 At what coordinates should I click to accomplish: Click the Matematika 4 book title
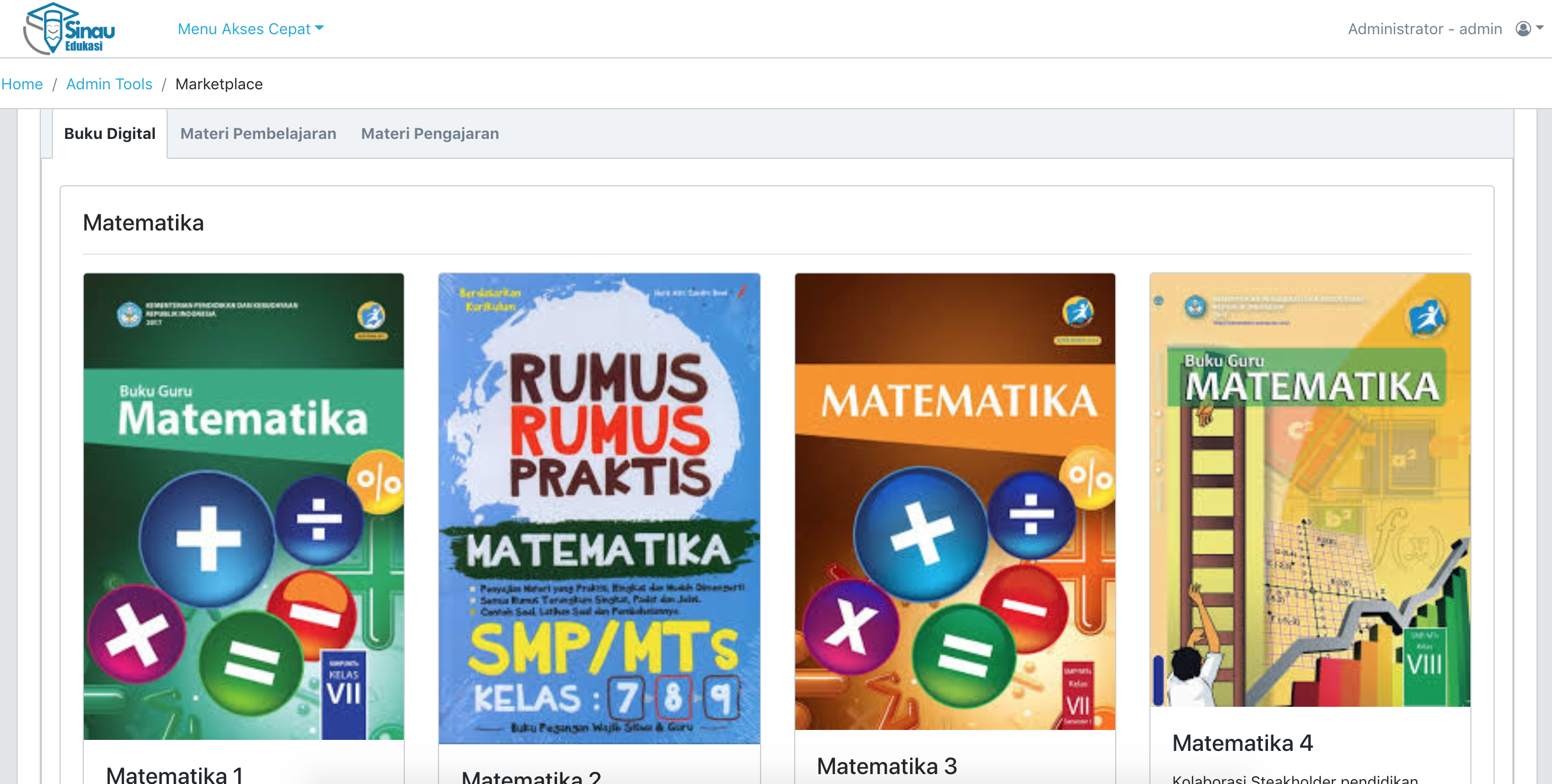click(1243, 743)
